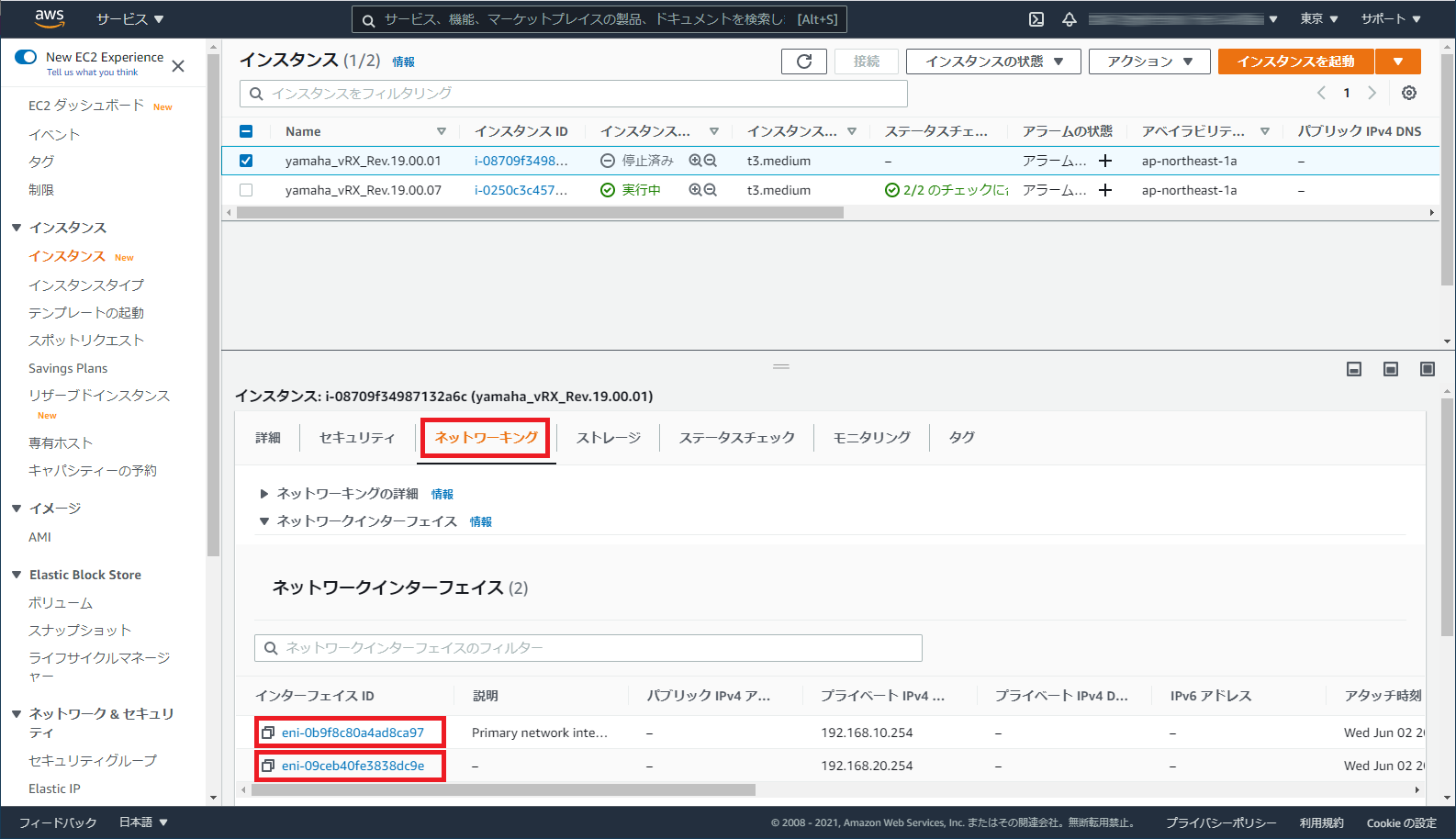Switch to ネットワーキング tab
The image size is (1456, 839).
click(486, 438)
